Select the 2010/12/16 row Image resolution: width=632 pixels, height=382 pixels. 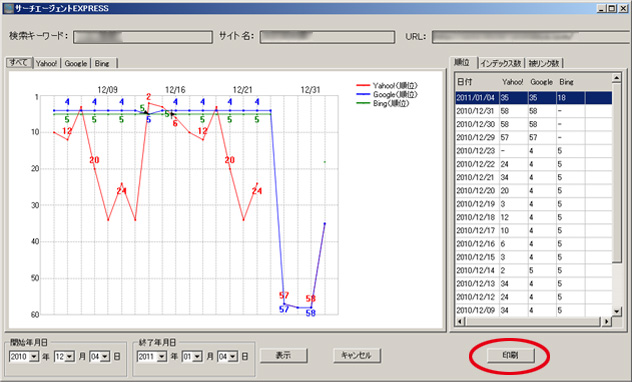(x=534, y=244)
